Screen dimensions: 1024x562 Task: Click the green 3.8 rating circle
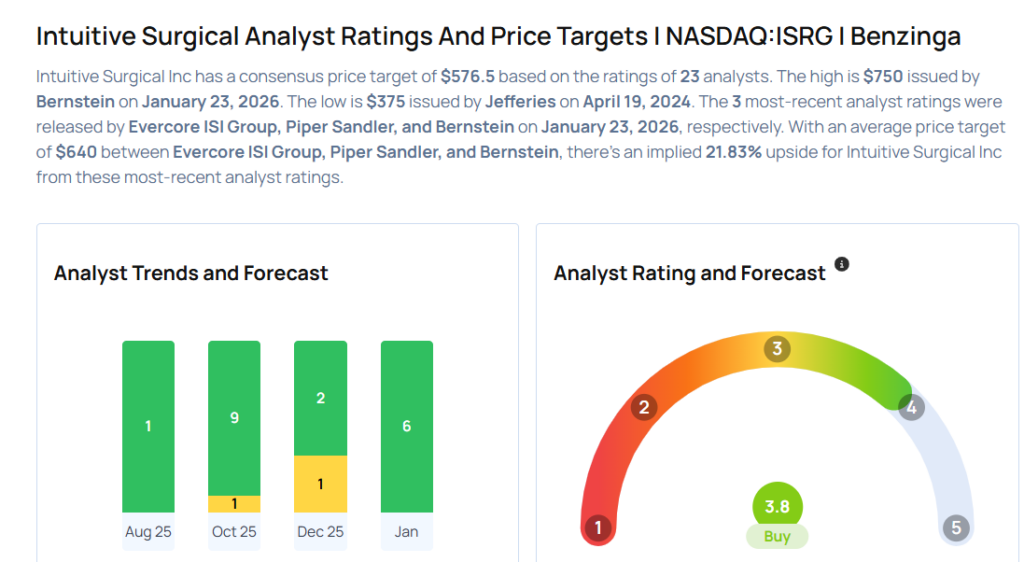click(777, 506)
